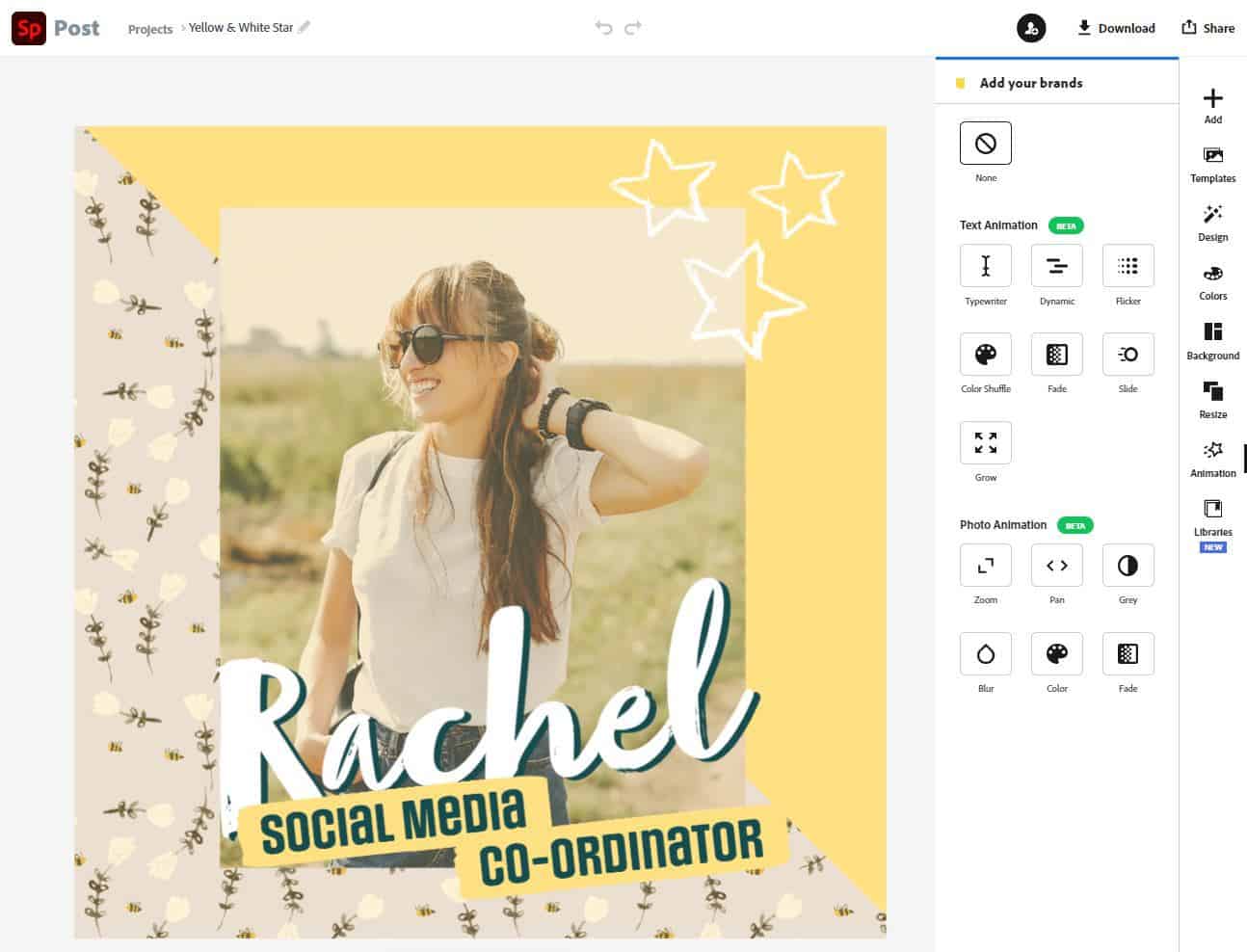Screen dimensions: 1247x952
Task: Apply the Fade photo animation
Action: click(x=1128, y=654)
